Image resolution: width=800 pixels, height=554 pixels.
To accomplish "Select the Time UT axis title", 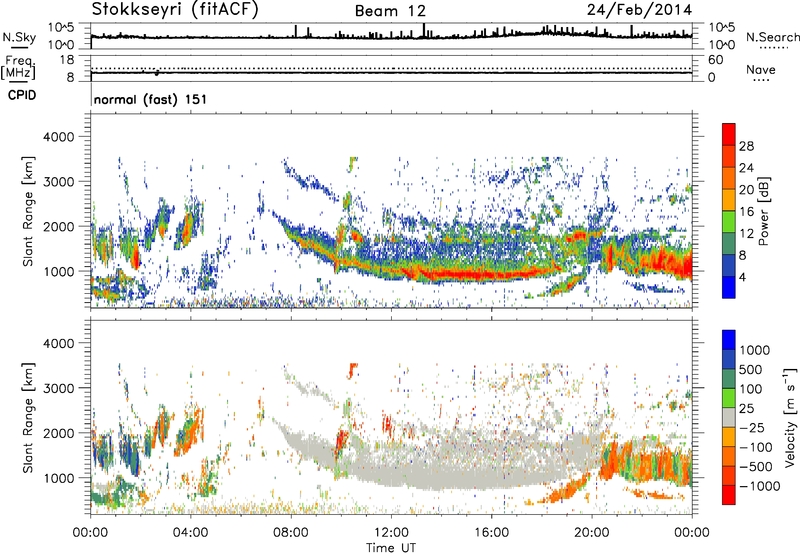I will 391,548.
